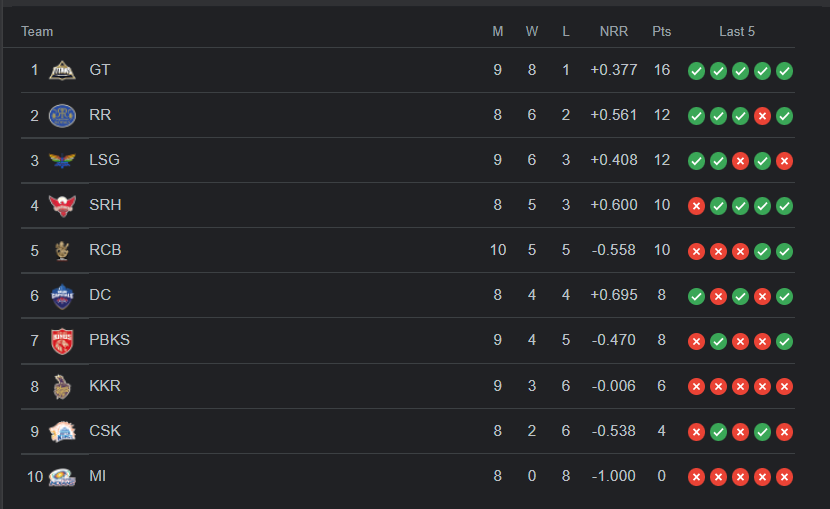Click the CSK team logo
The image size is (830, 509).
coord(63,431)
